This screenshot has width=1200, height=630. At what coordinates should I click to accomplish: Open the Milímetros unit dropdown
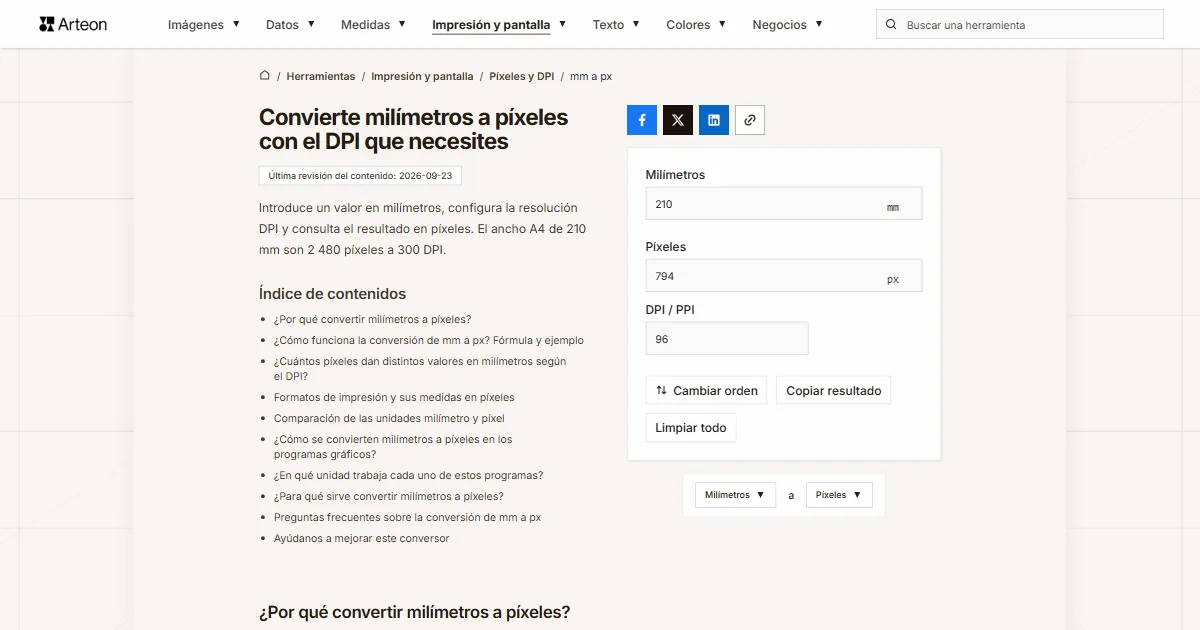pyautogui.click(x=735, y=495)
